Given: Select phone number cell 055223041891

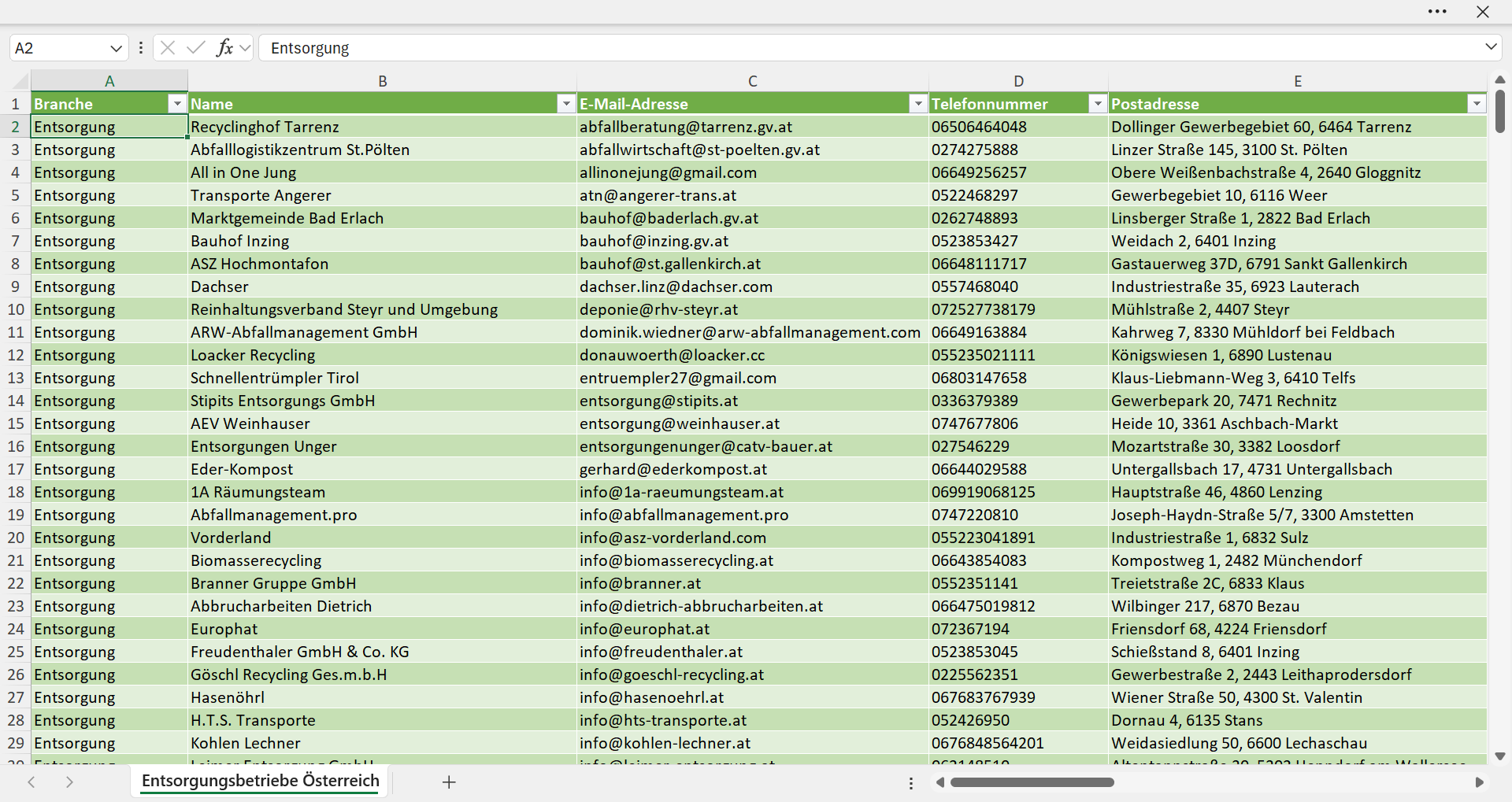Looking at the screenshot, I should tap(1019, 538).
